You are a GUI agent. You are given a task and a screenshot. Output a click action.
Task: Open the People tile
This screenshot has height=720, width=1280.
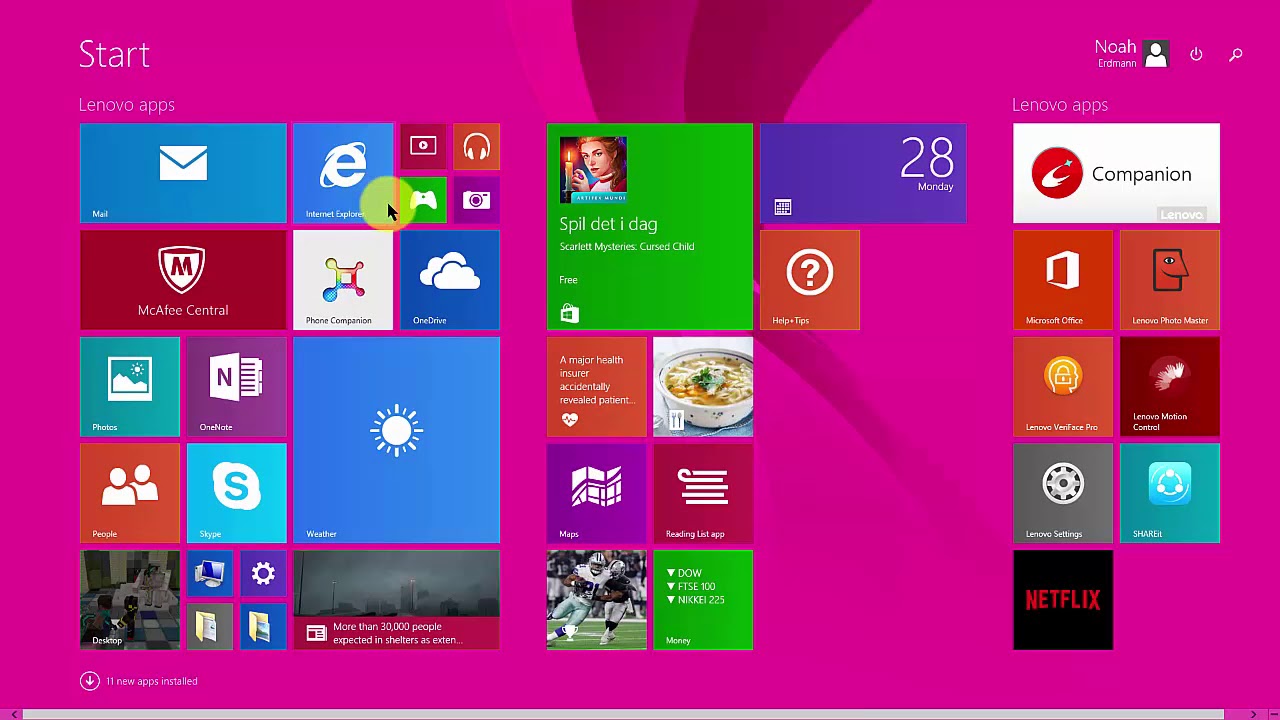pos(130,493)
